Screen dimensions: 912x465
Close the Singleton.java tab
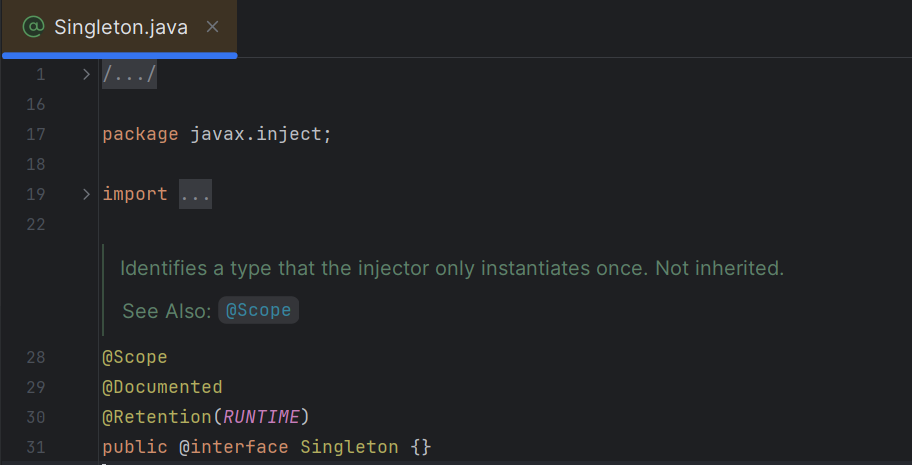click(x=212, y=27)
